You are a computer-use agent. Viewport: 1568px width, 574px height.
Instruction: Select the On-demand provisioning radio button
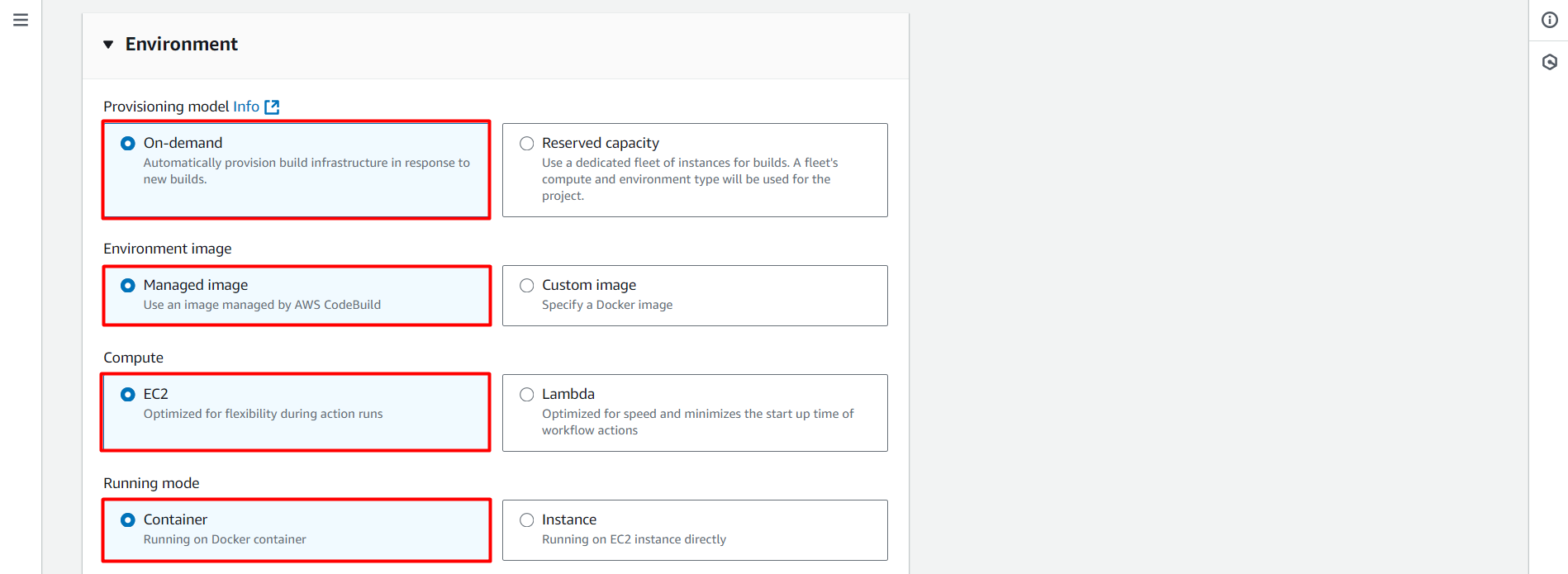(127, 143)
